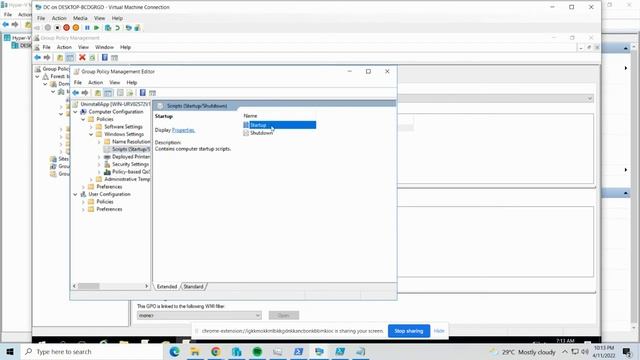
Task: Click the Properties link
Action: click(183, 130)
